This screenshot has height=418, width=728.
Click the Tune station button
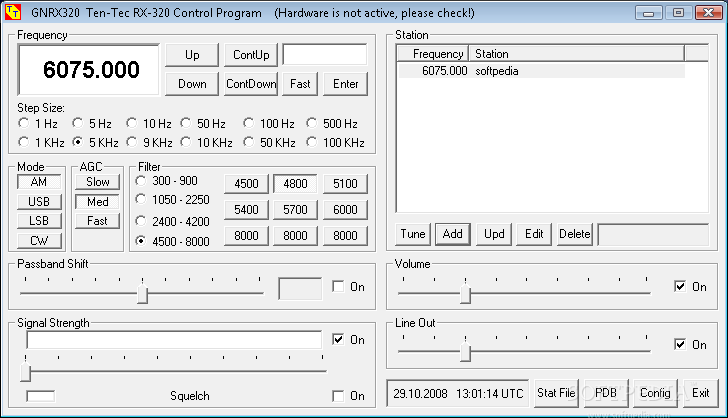tap(413, 234)
